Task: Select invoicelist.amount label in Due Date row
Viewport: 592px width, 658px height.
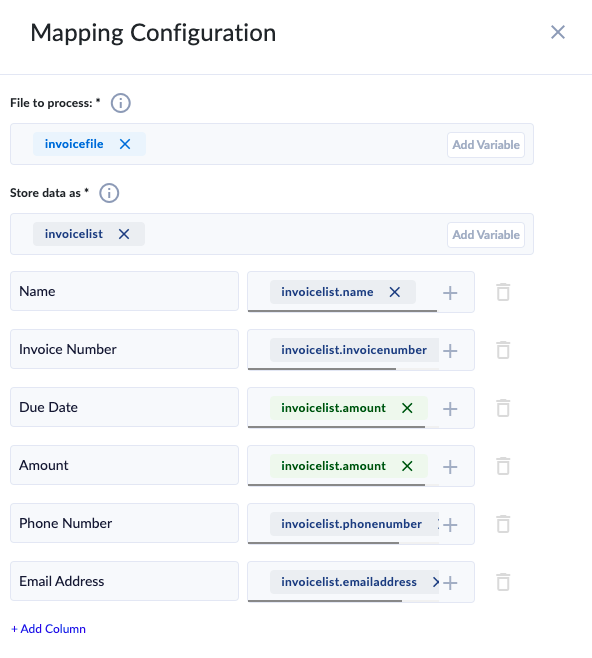Action: tap(334, 408)
